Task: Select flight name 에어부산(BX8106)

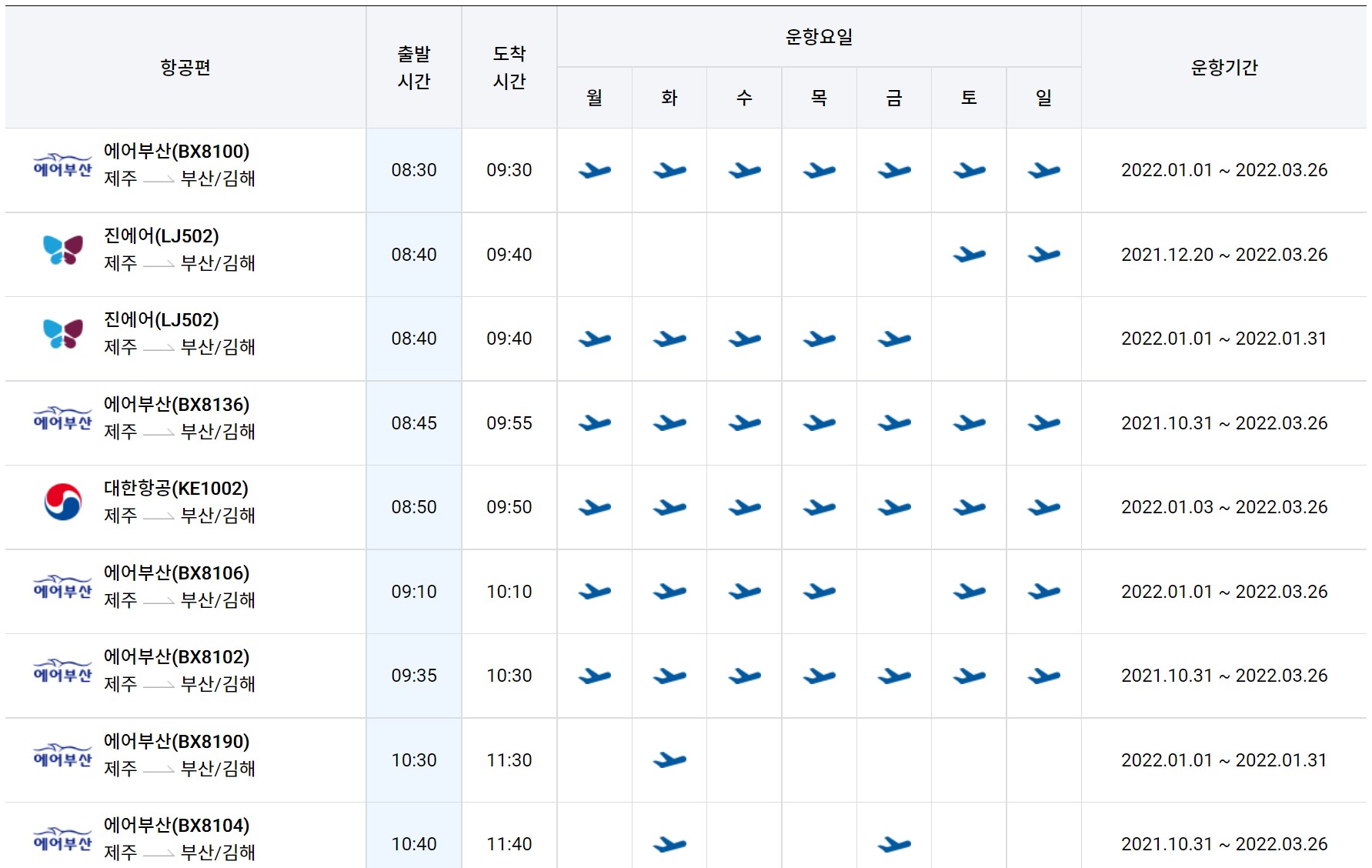Action: (x=177, y=573)
